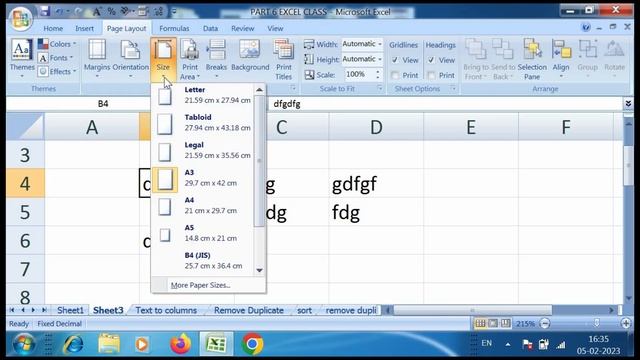Image resolution: width=640 pixels, height=360 pixels.
Task: Expand the formula bar
Action: [628, 104]
